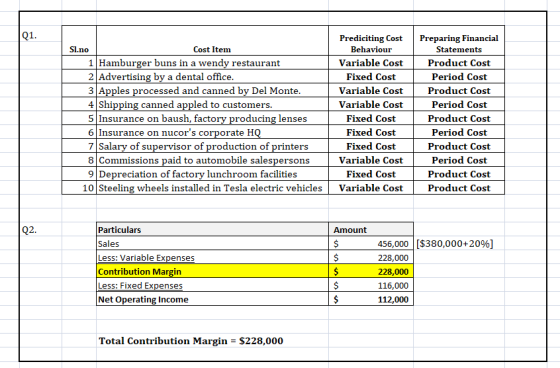This screenshot has width=560, height=368.
Task: Select the Hamburger buns cost item cell
Action: [x=212, y=63]
